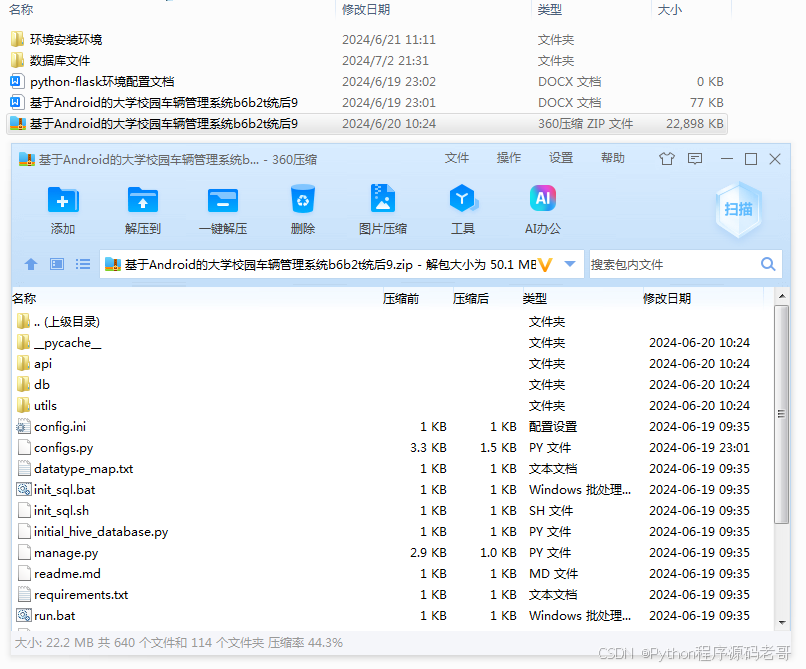Toggle the preview panel icon
Screen dimensions: 806x669
click(57, 264)
